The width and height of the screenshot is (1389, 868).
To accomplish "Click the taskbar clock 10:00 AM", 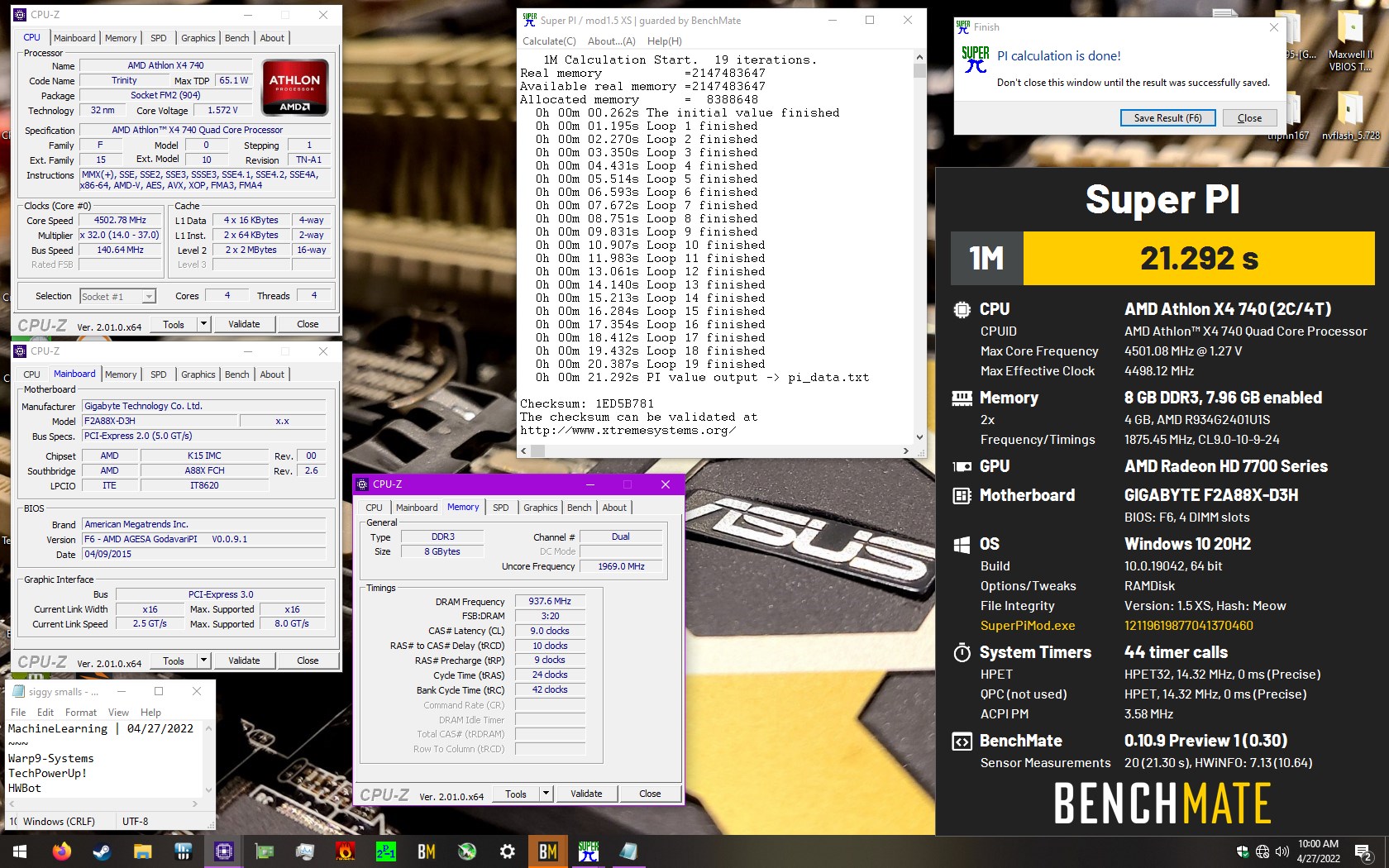I will 1318,844.
